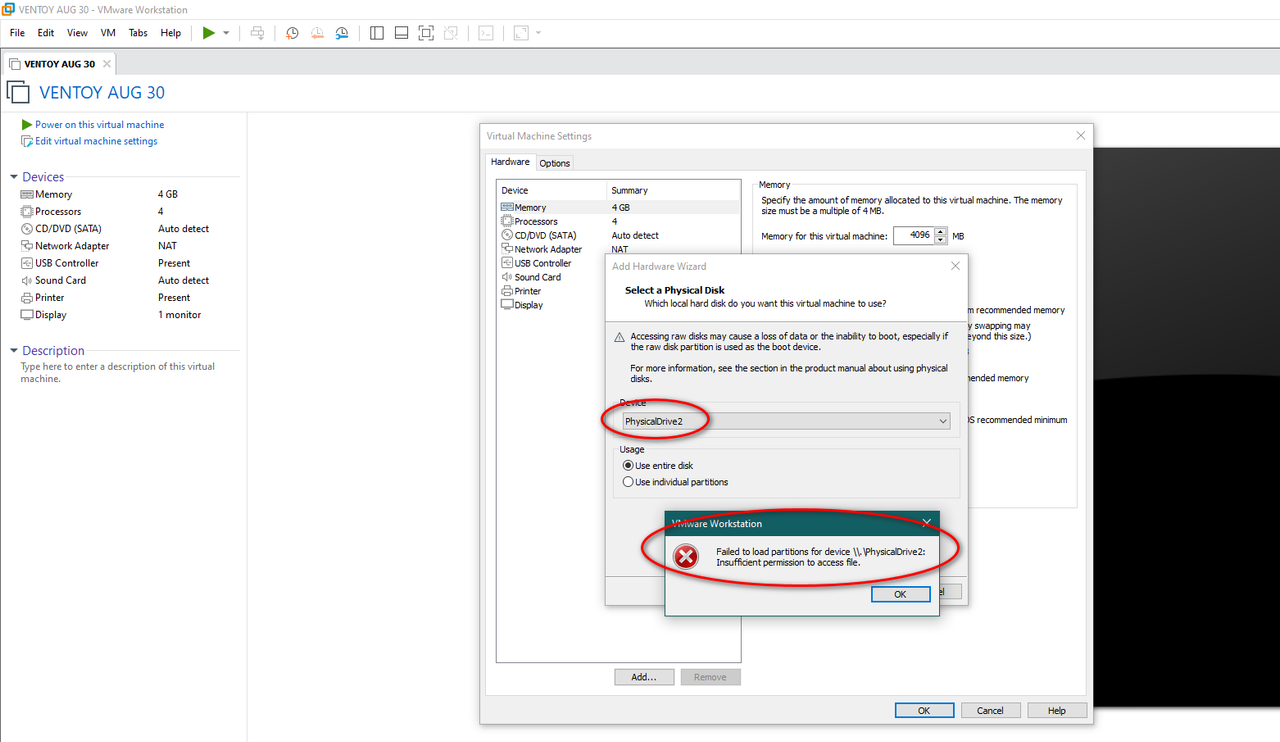Click CD/DVD (SATA) disc icon in left panel

[x=27, y=229]
